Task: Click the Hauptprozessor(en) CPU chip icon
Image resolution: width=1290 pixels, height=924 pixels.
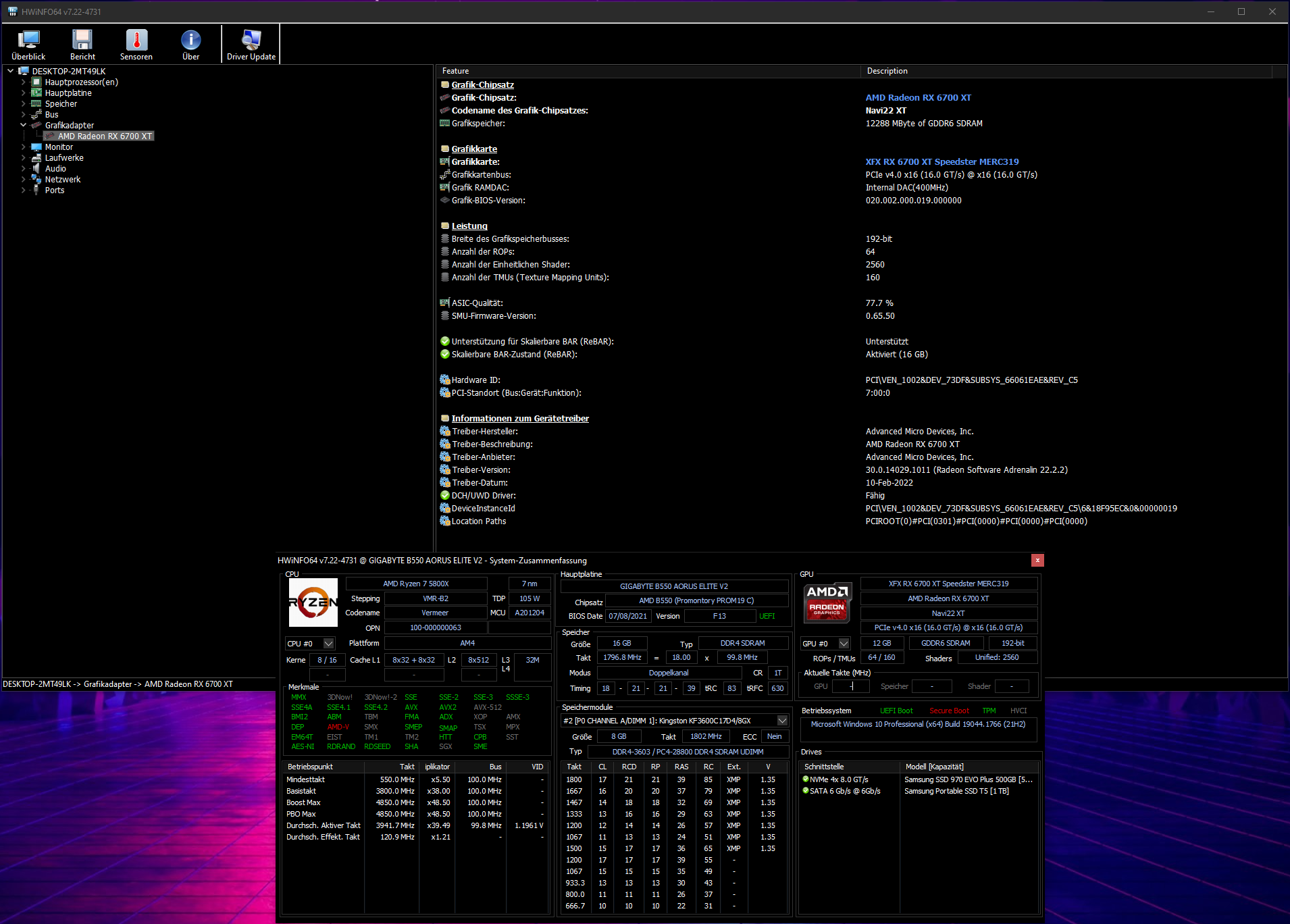Action: coord(36,82)
